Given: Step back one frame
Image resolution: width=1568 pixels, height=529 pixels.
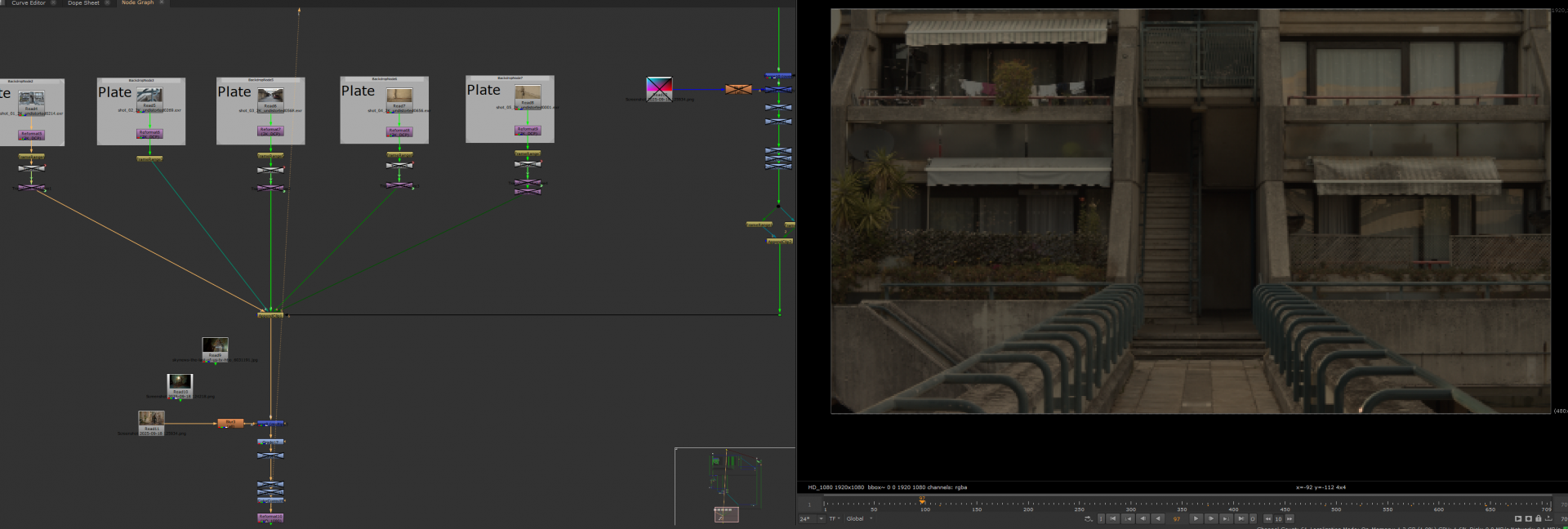Looking at the screenshot, I should [1143, 518].
